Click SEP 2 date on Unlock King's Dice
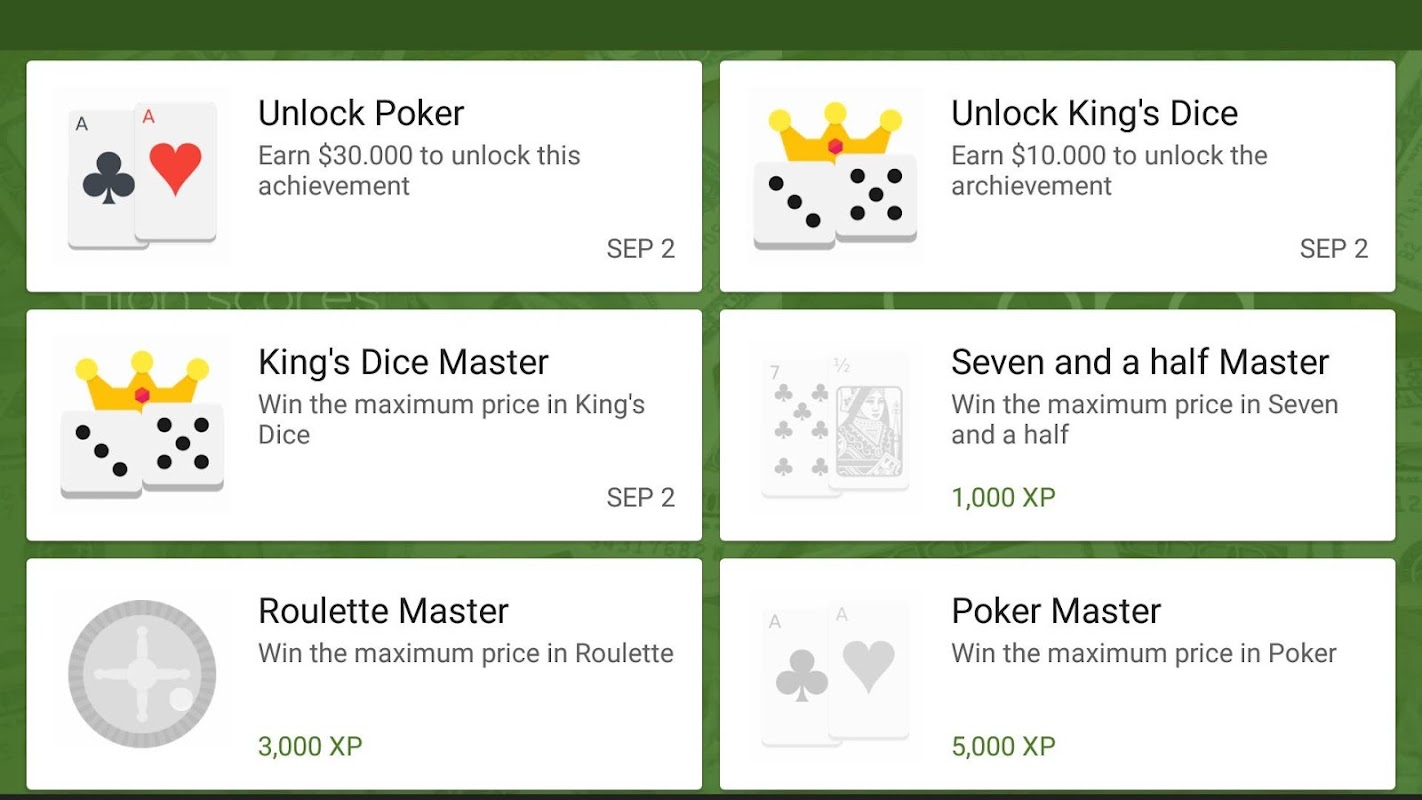The height and width of the screenshot is (800, 1422). tap(1333, 249)
